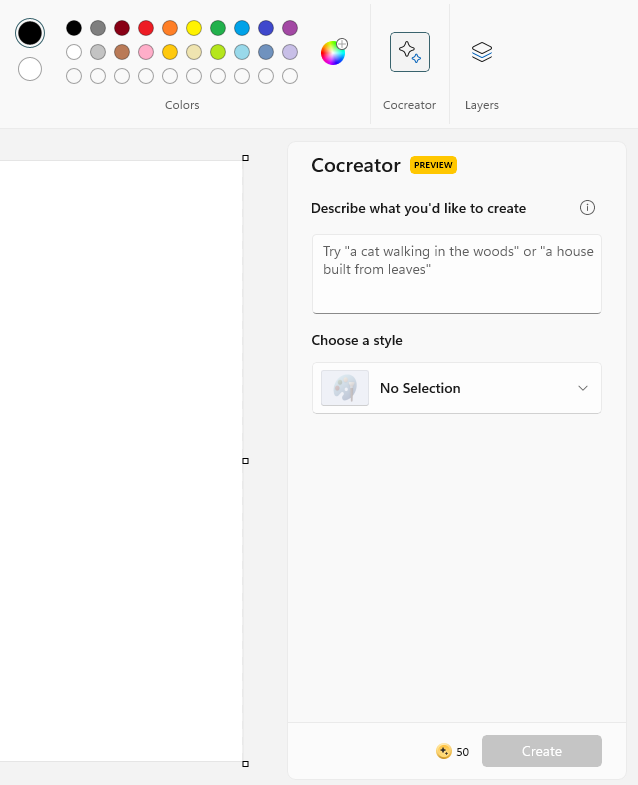638x785 pixels.
Task: Click the description text input box
Action: (x=456, y=274)
